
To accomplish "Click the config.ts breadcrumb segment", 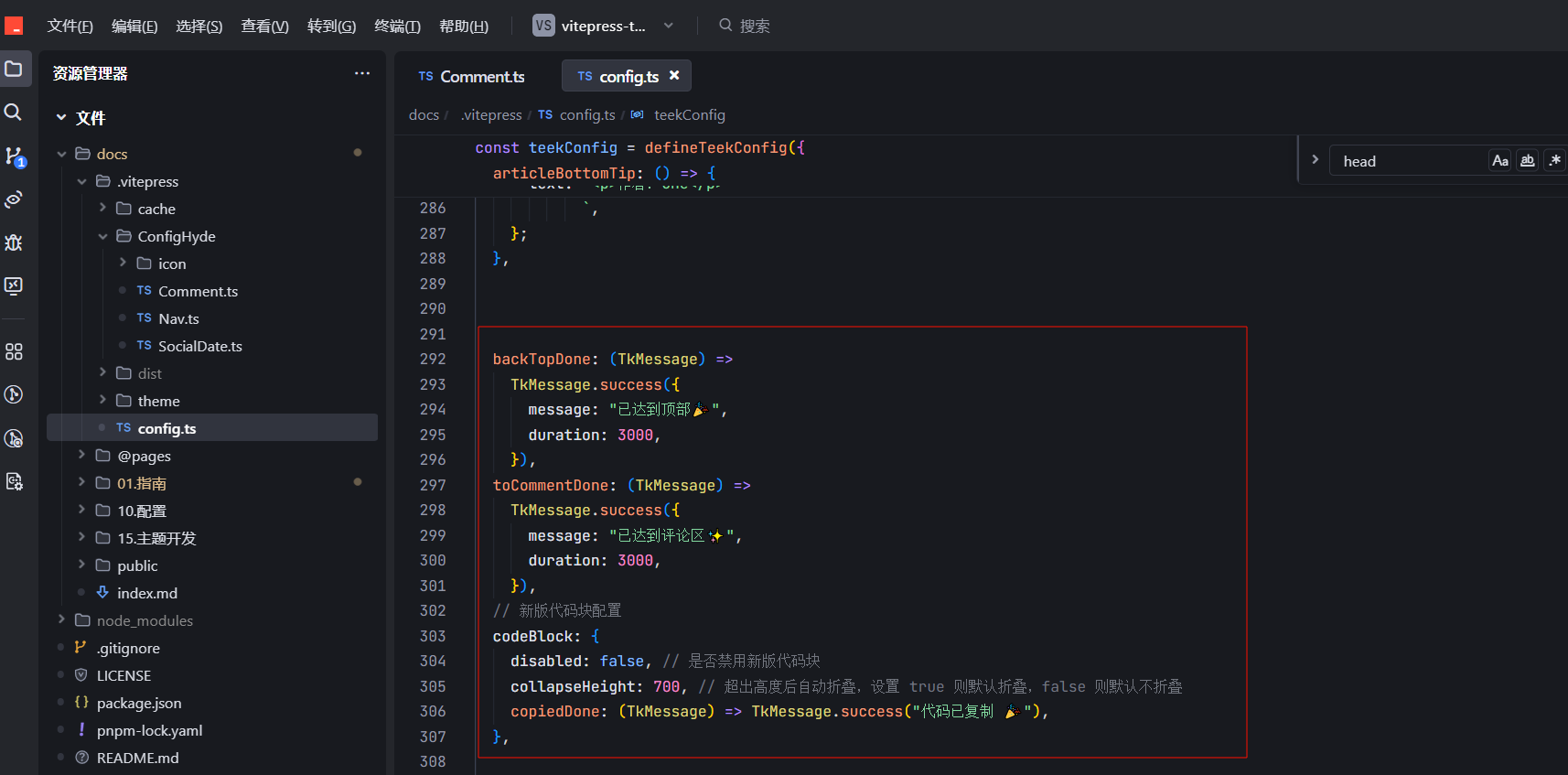I will 587,114.
